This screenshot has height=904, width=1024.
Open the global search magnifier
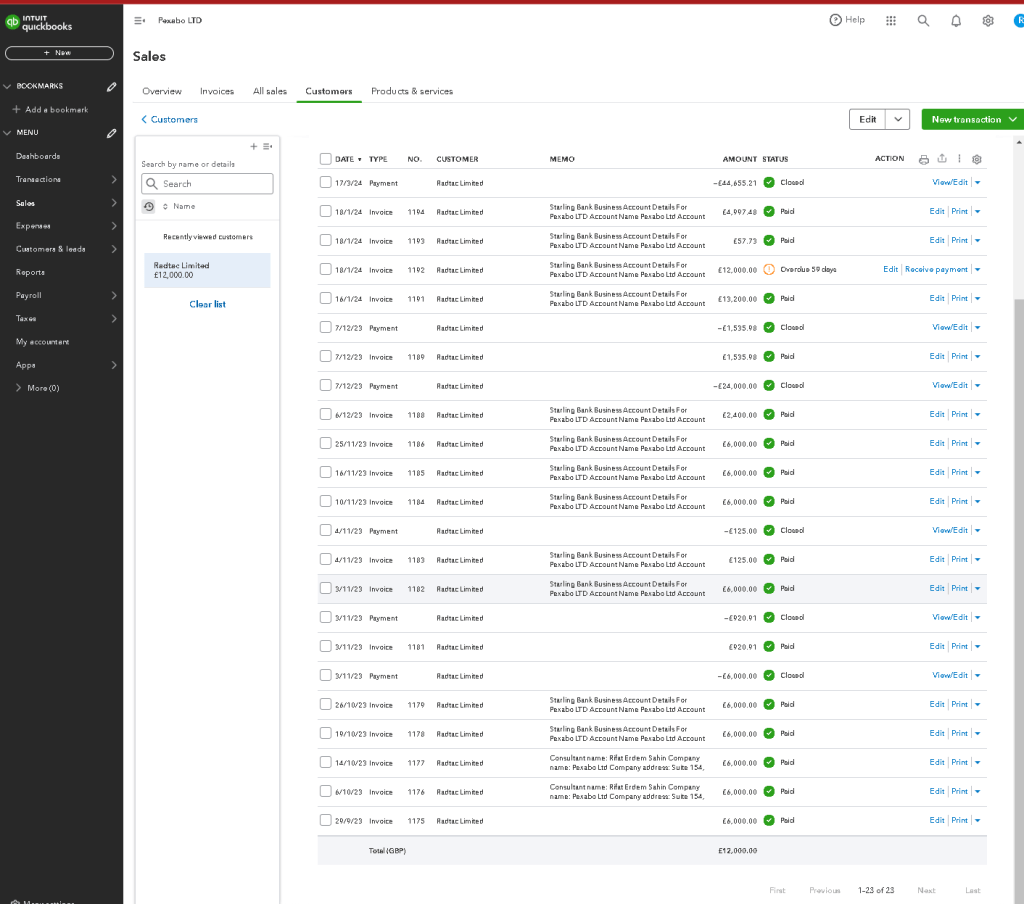point(923,20)
